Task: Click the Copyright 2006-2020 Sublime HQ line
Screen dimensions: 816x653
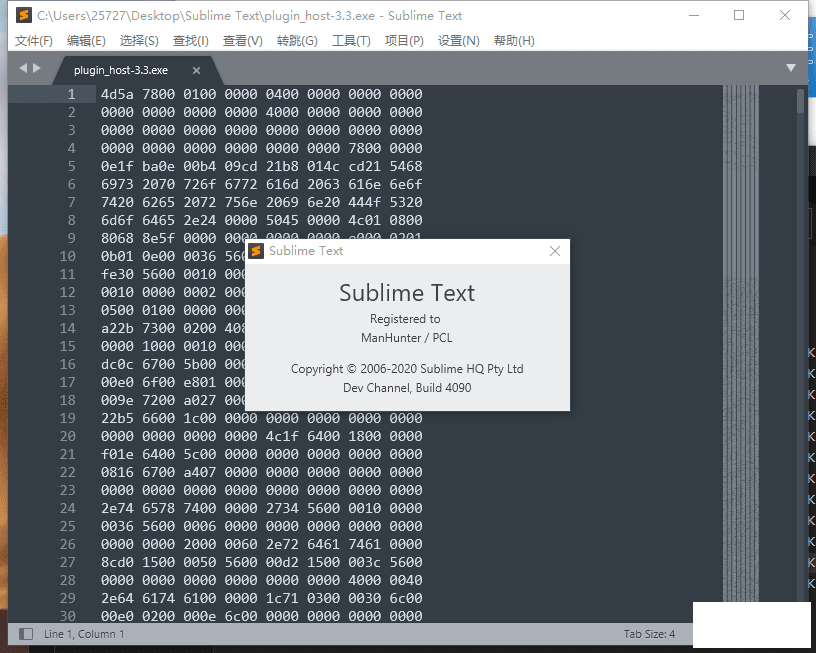Action: tap(407, 369)
